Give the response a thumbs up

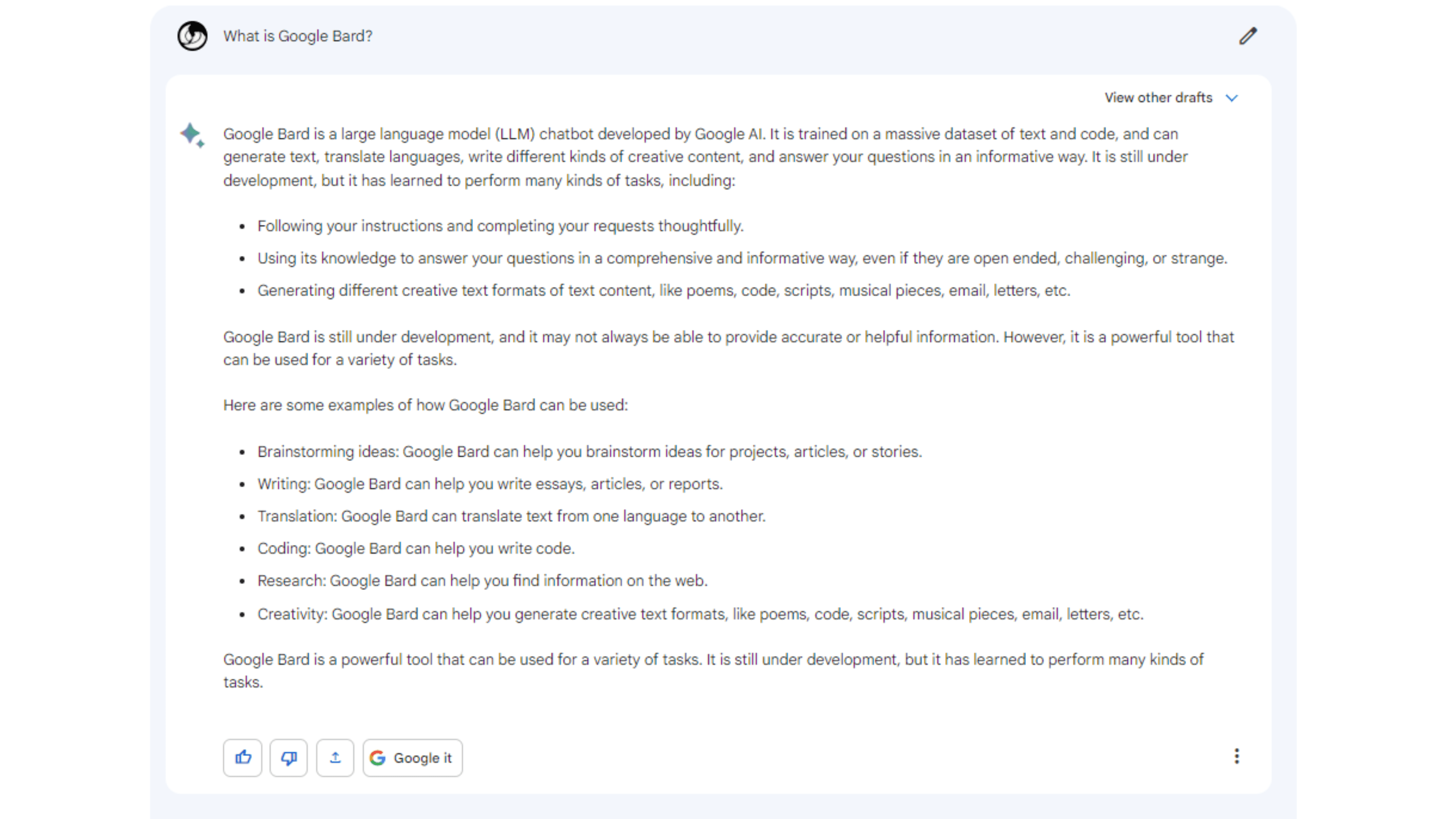click(243, 758)
